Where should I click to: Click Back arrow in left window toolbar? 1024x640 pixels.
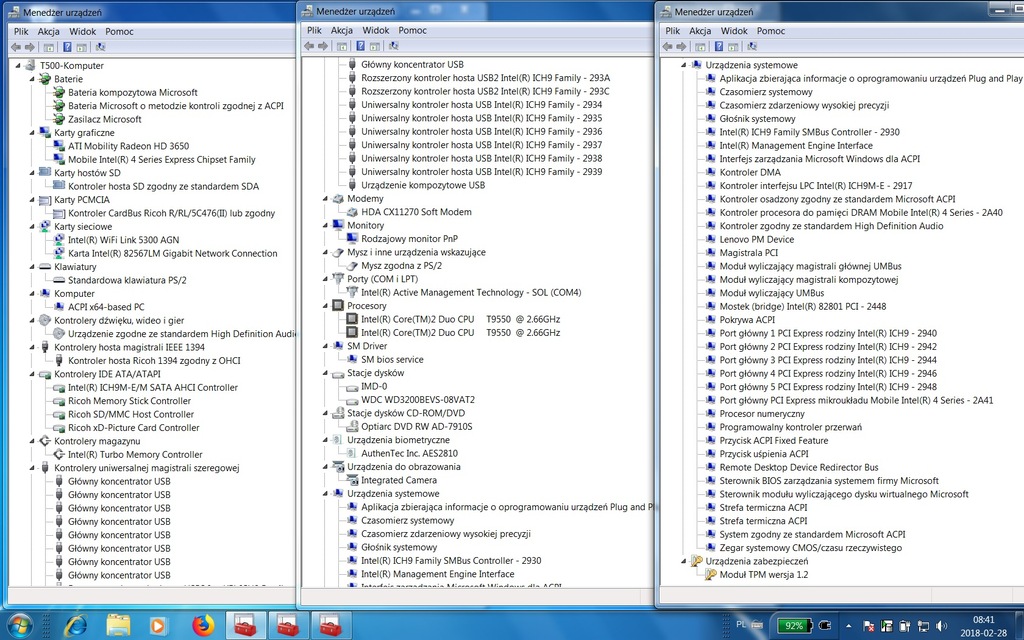(x=16, y=47)
